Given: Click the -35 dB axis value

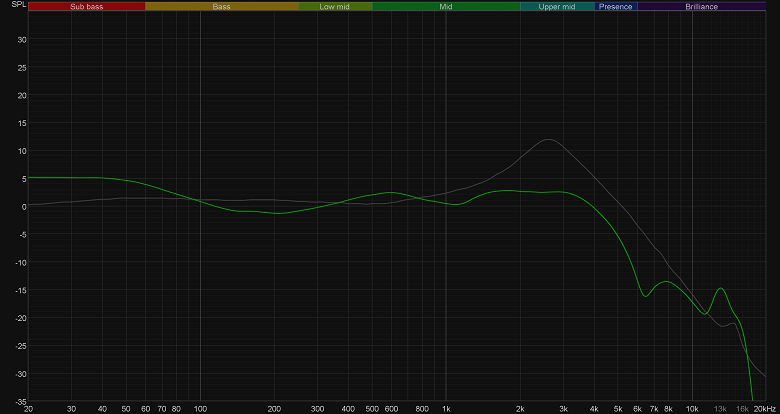Looking at the screenshot, I should pos(20,401).
